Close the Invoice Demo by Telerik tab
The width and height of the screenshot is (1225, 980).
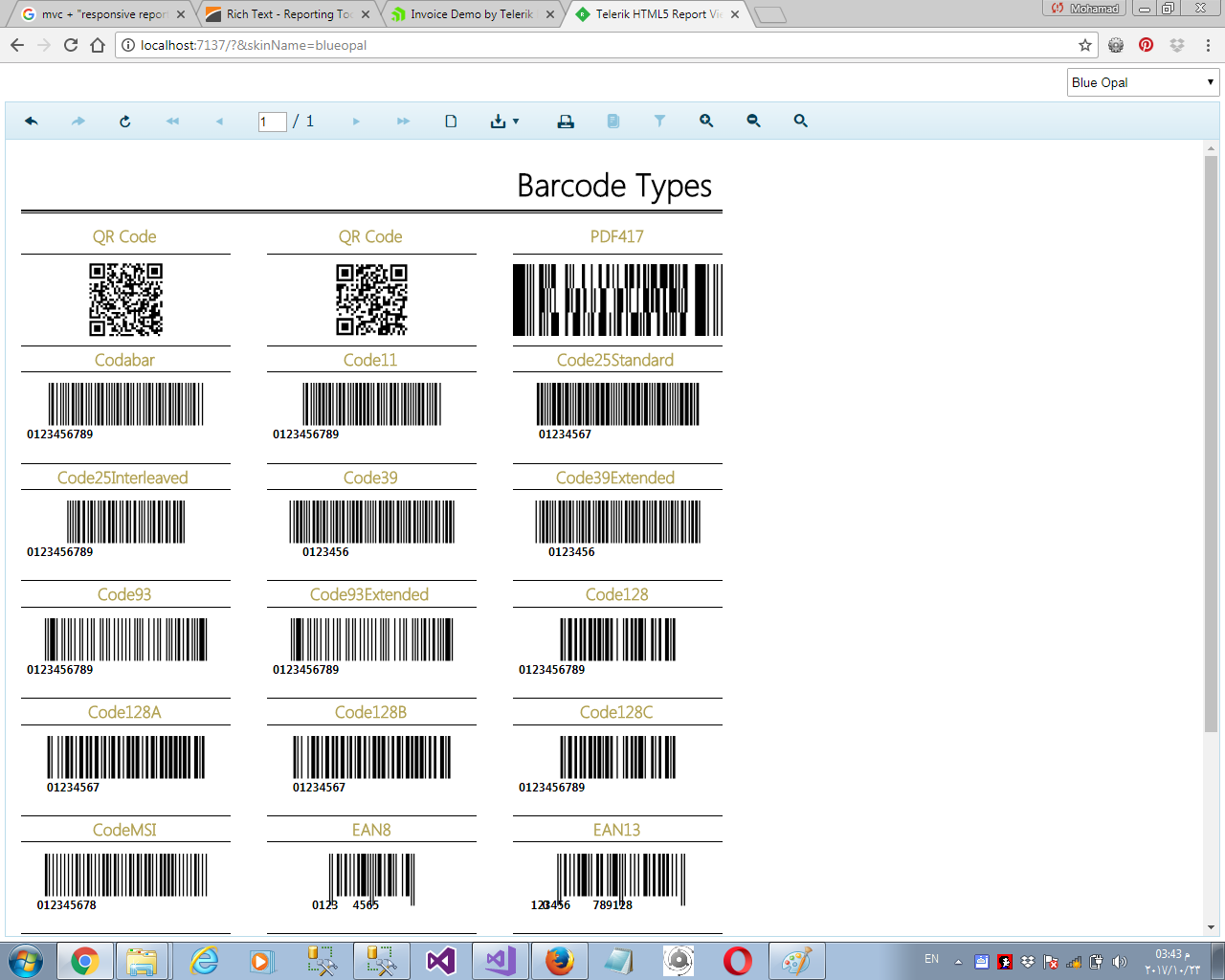click(550, 14)
